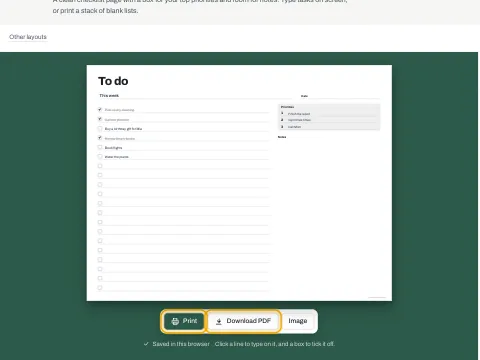Tick the first empty checkbox under Water the plants
Image resolution: width=480 pixels, height=360 pixels.
(x=100, y=166)
